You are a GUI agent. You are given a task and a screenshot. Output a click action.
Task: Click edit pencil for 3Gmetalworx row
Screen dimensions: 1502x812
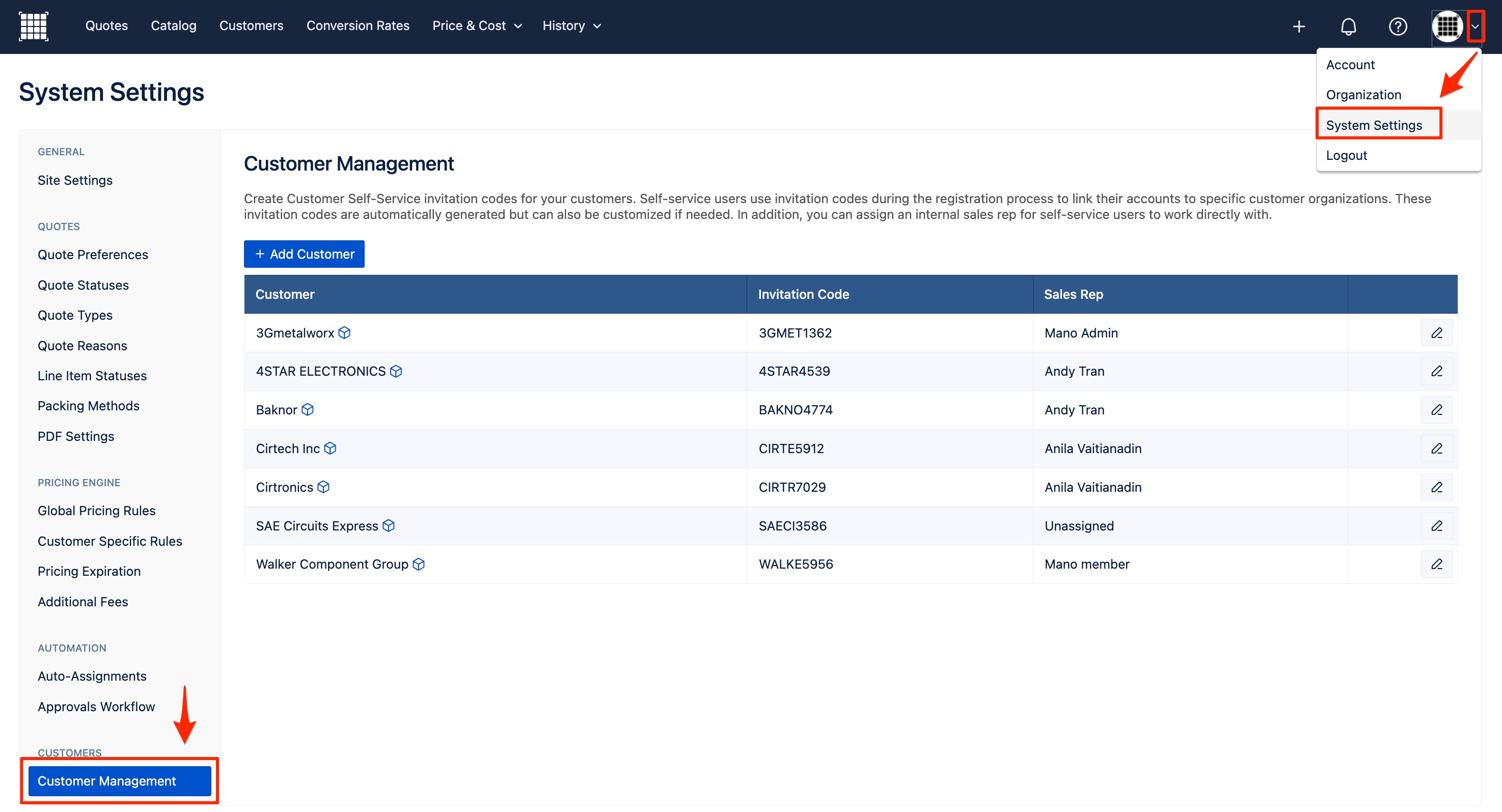pyautogui.click(x=1436, y=333)
